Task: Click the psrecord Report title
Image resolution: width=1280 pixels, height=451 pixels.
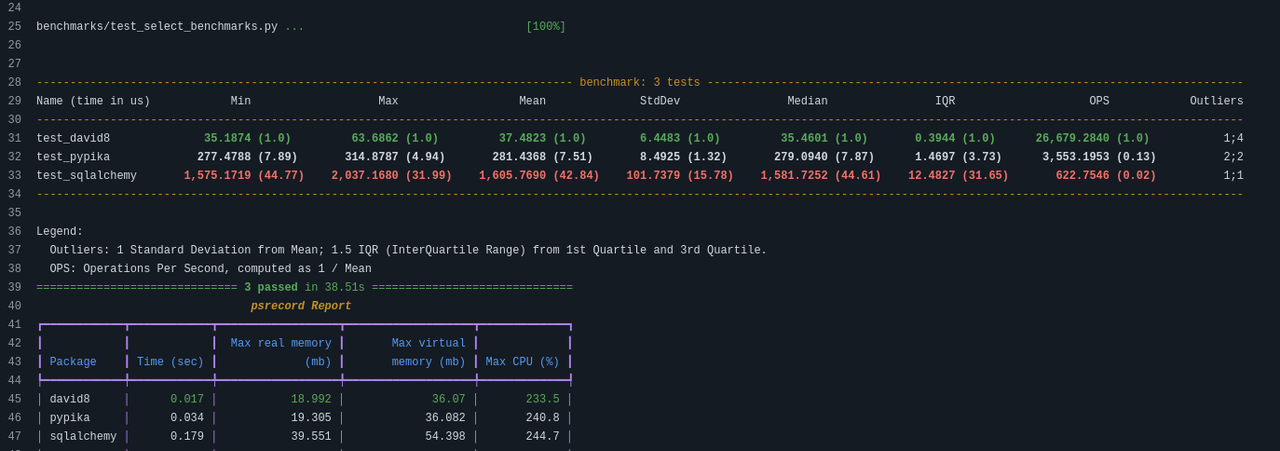Action: (301, 307)
